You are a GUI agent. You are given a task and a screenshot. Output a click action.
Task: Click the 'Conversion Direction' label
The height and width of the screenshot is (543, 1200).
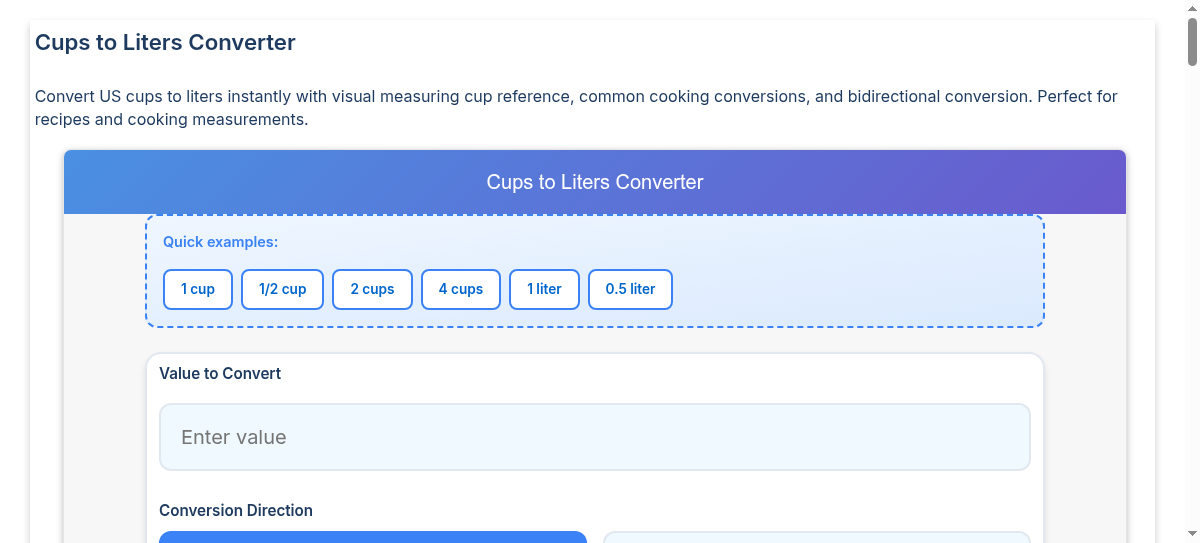pos(236,510)
